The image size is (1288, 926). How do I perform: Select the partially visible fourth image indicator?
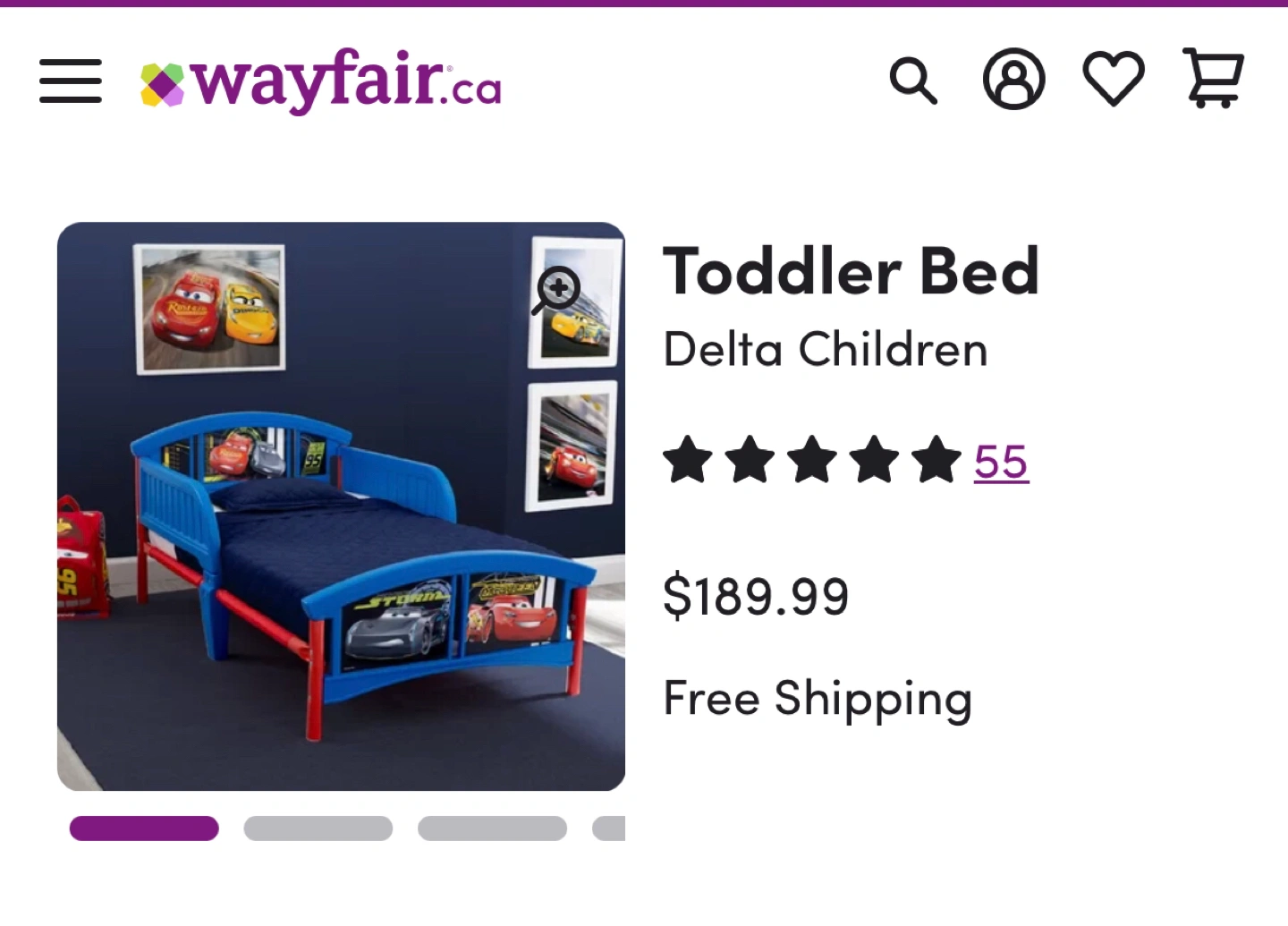point(609,828)
